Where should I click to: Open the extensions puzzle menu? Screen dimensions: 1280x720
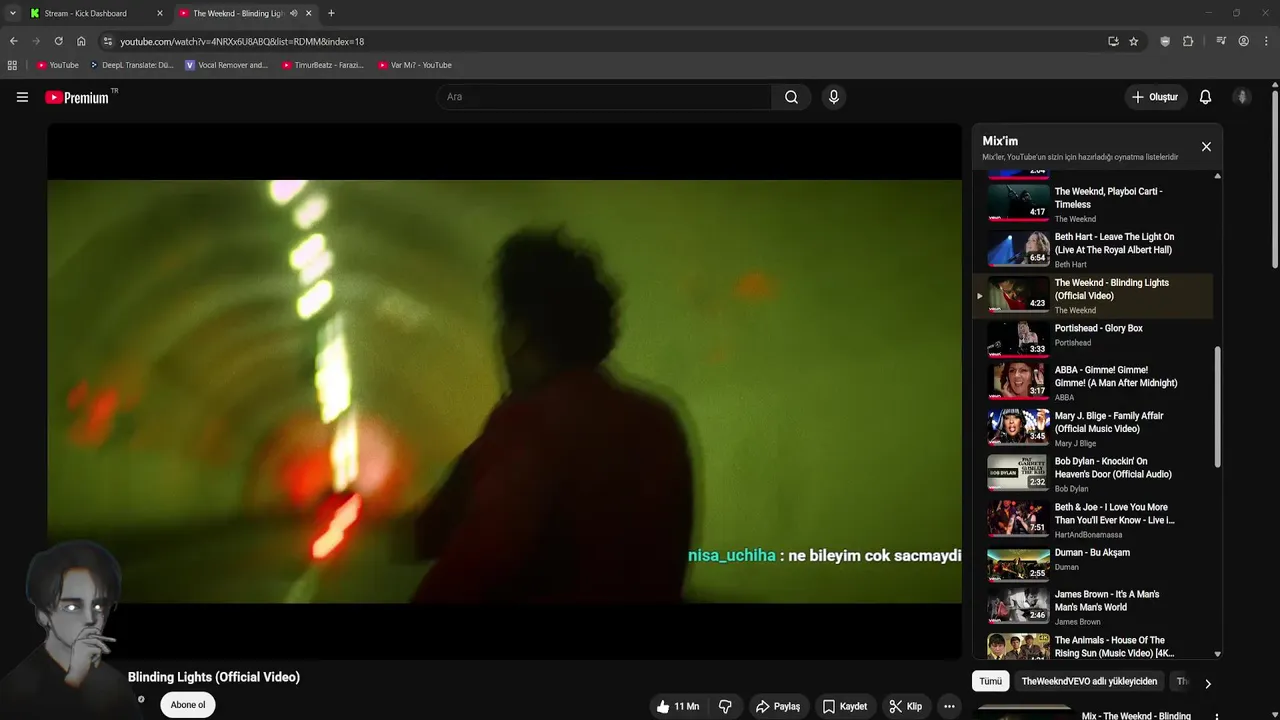pyautogui.click(x=1188, y=41)
